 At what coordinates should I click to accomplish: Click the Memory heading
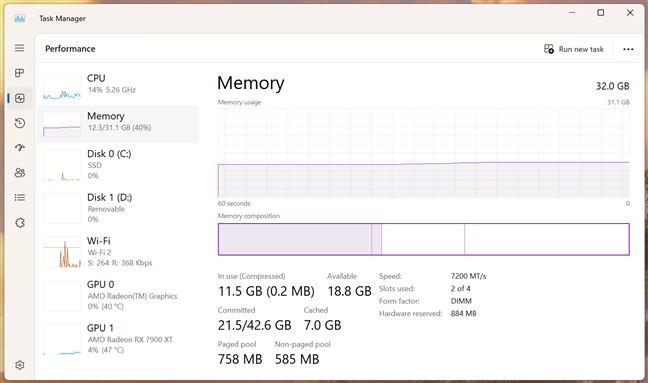(x=251, y=83)
